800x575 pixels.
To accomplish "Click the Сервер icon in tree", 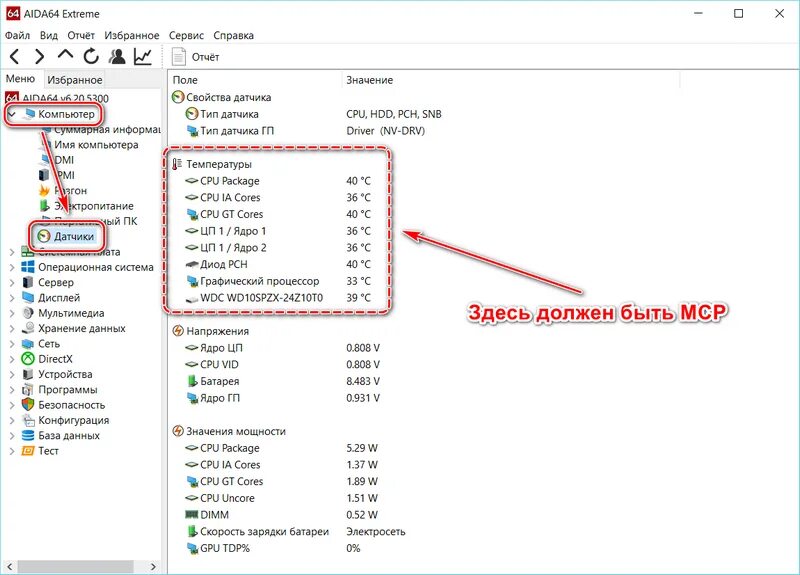I will coord(28,282).
